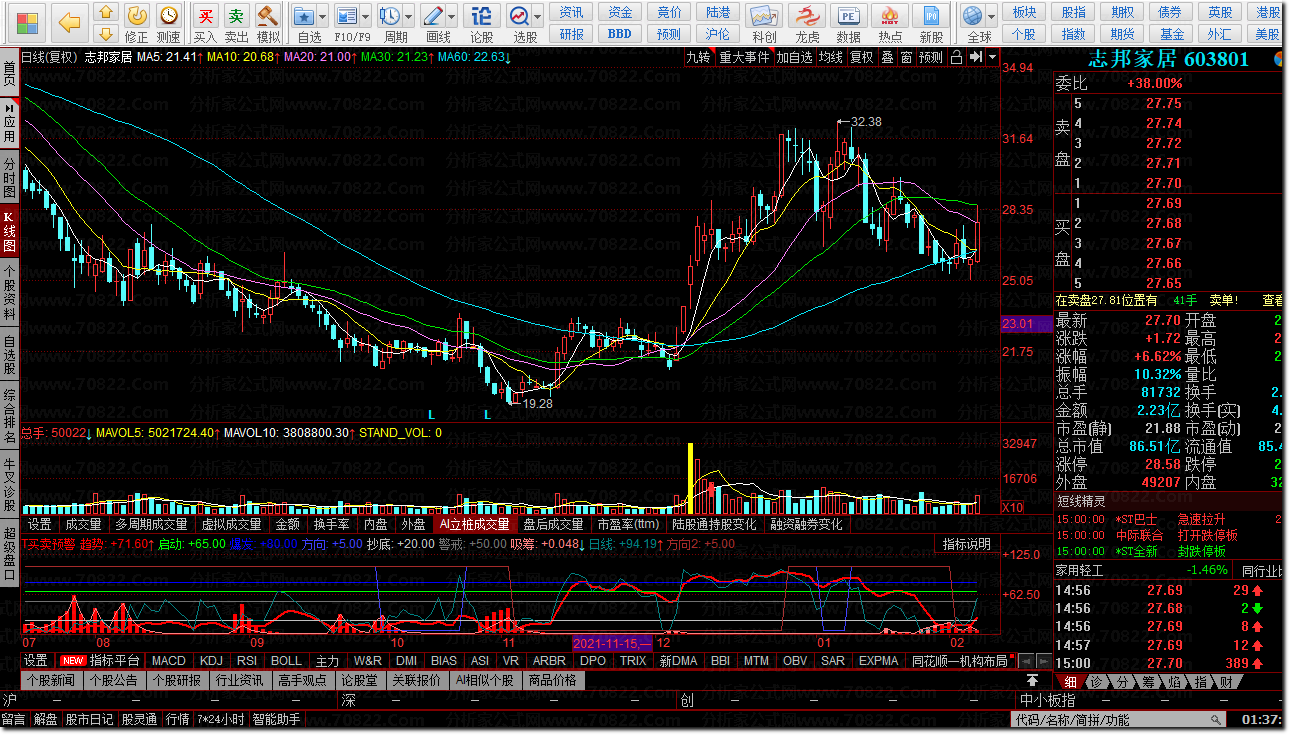Click the 修正 refresh icon
Viewport: 1291px width, 735px height.
(137, 16)
